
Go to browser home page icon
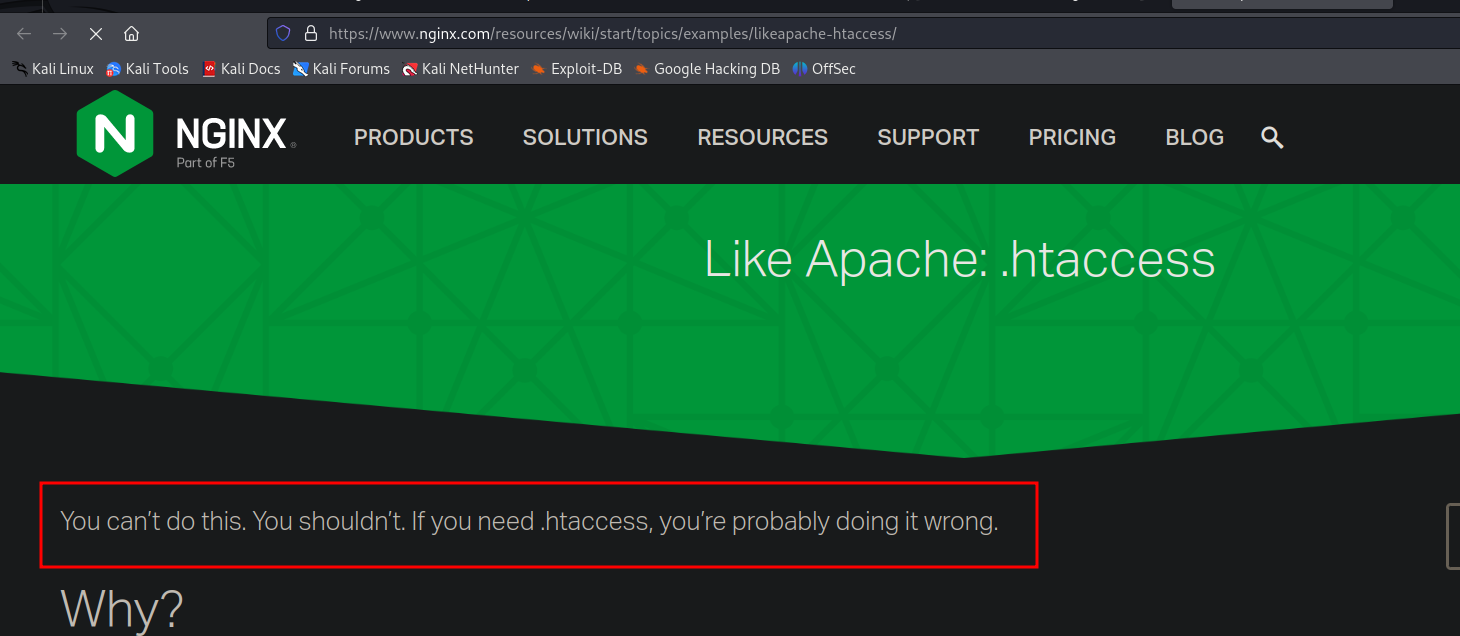131,34
